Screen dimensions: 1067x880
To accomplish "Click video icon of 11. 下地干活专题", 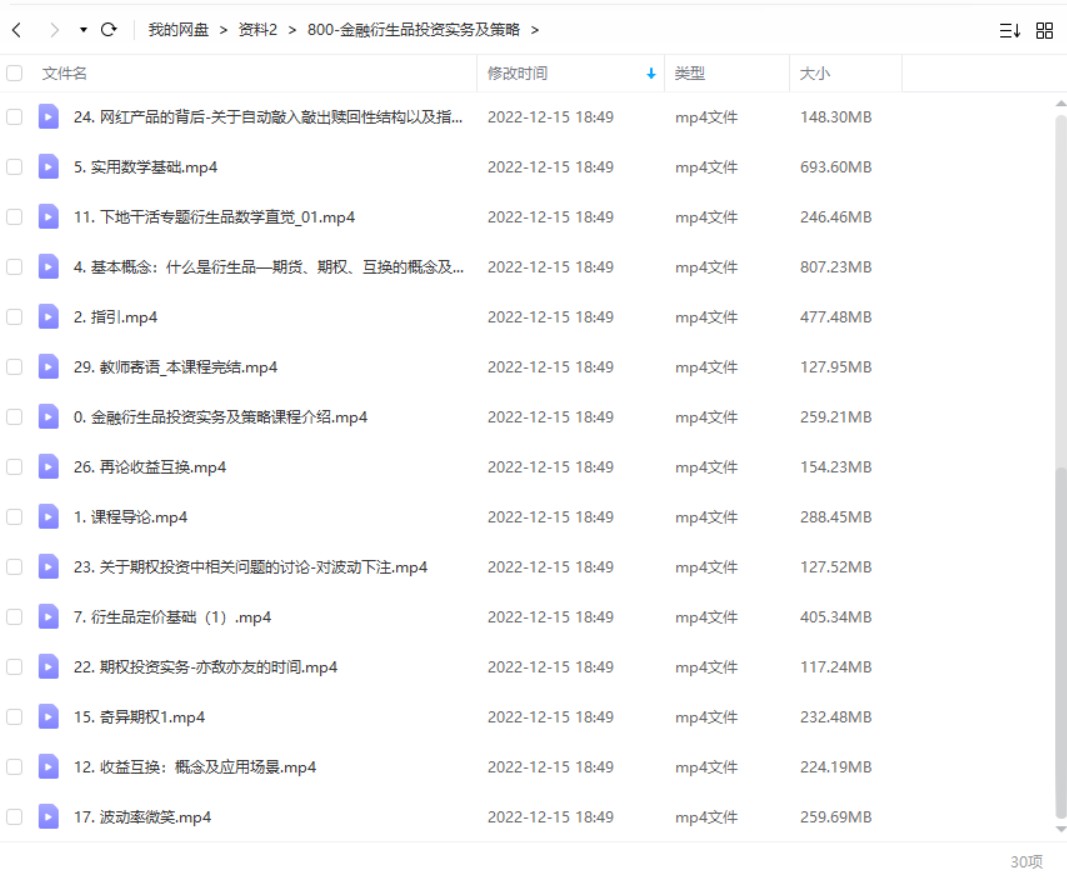I will coord(48,217).
